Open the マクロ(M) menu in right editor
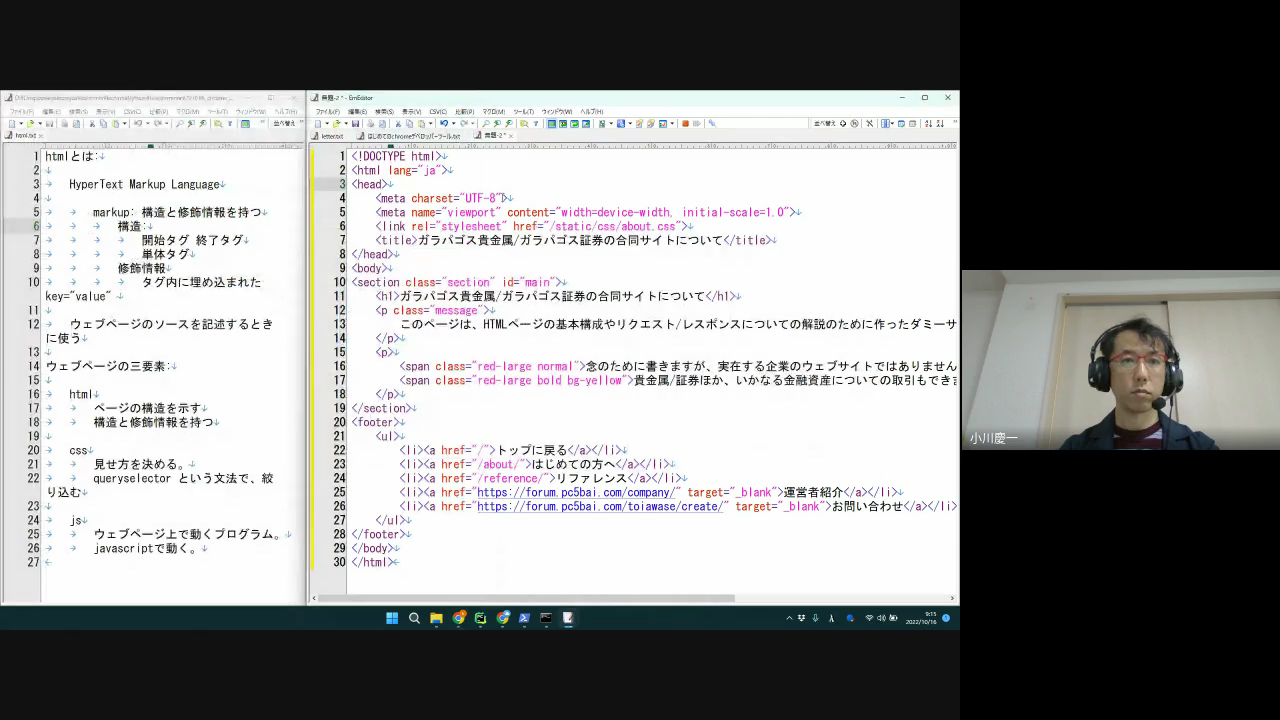 pyautogui.click(x=493, y=112)
